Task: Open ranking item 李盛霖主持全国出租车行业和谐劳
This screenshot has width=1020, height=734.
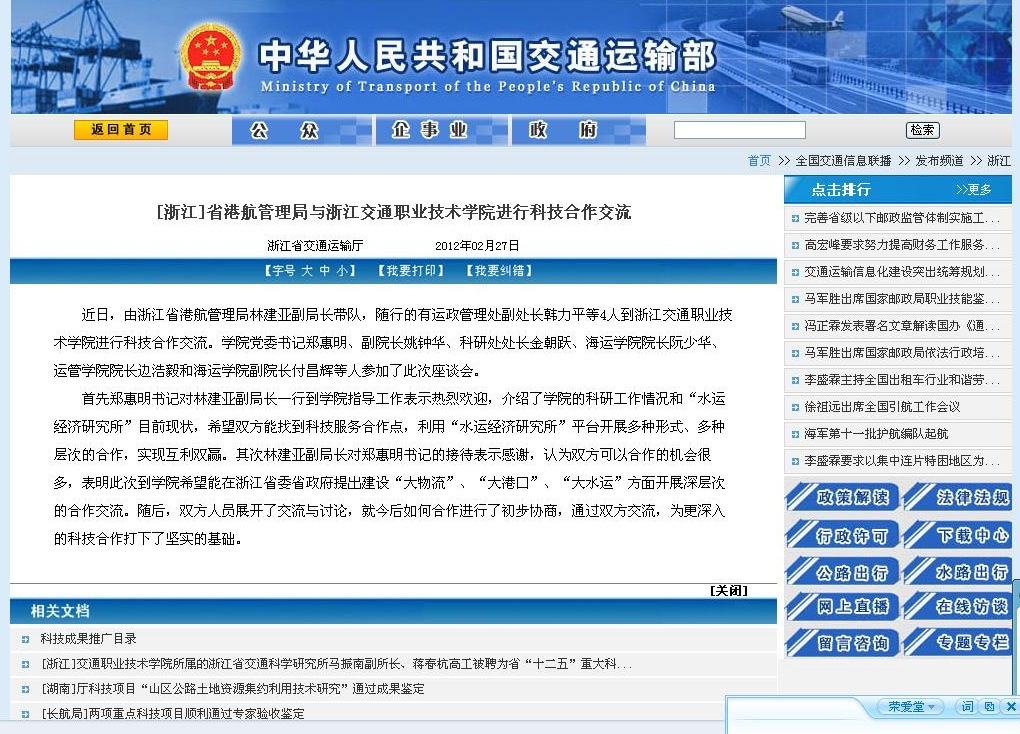Action: (902, 379)
